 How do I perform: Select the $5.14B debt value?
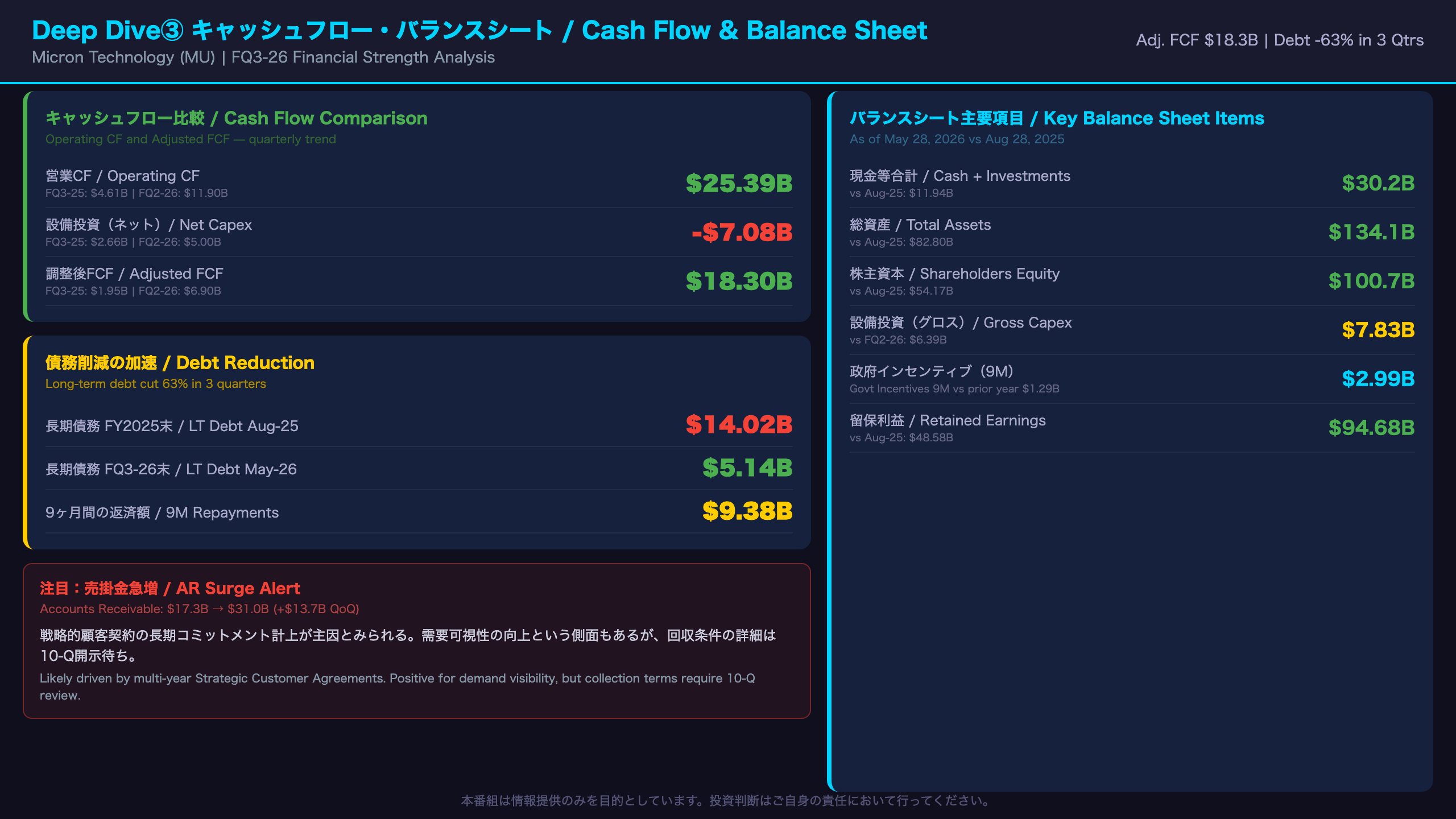click(747, 468)
